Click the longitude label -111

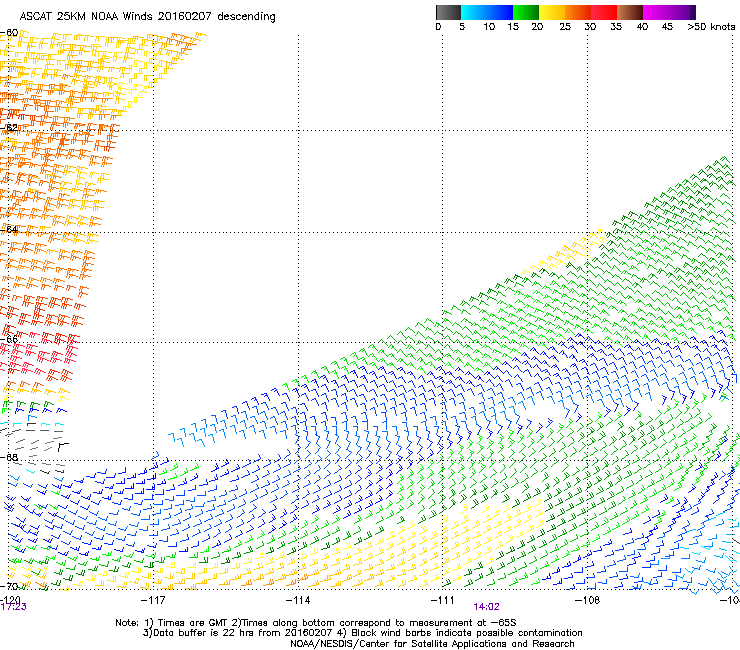(443, 600)
